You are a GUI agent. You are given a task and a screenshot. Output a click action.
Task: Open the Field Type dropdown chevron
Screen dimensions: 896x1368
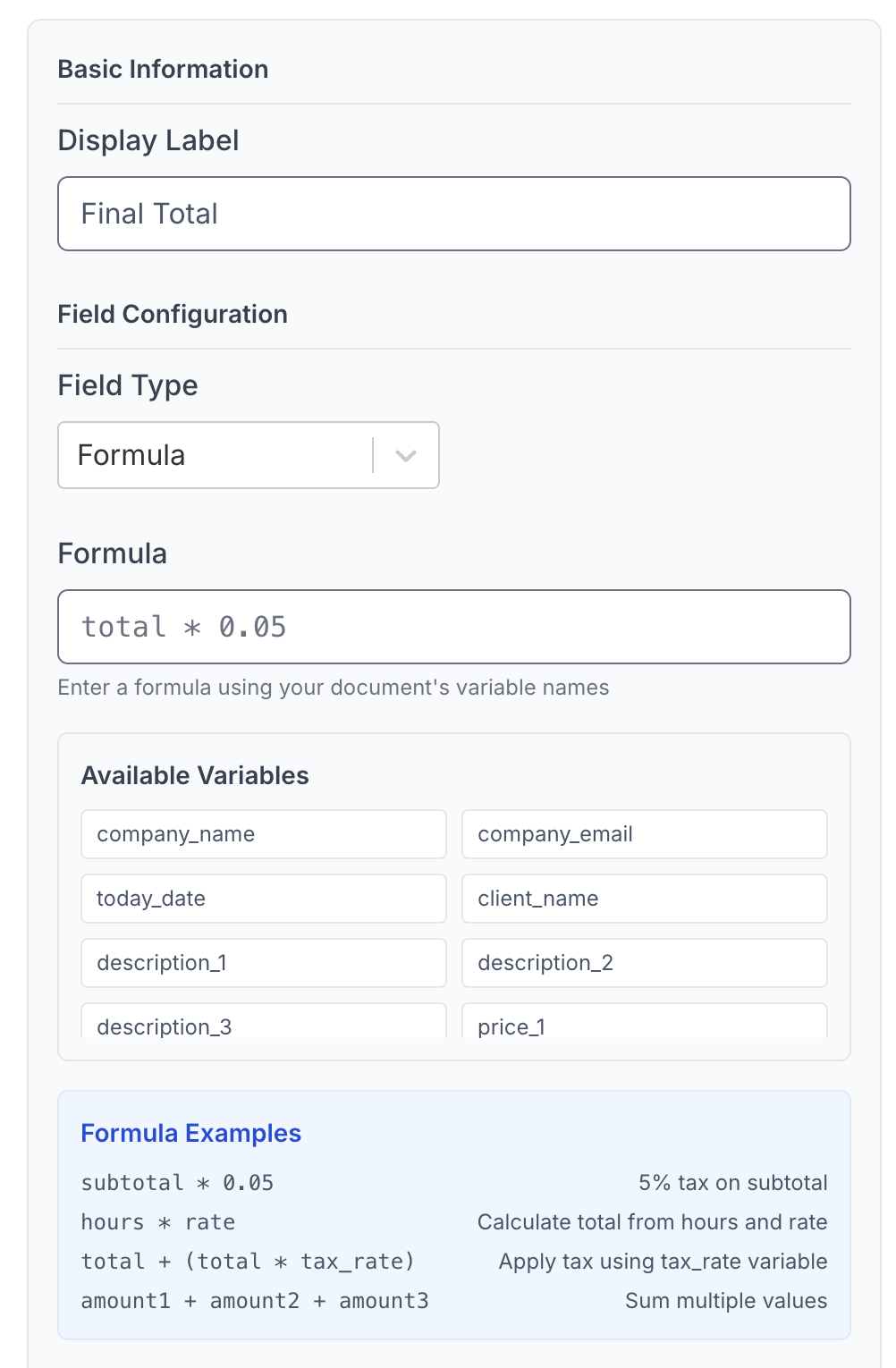point(406,456)
